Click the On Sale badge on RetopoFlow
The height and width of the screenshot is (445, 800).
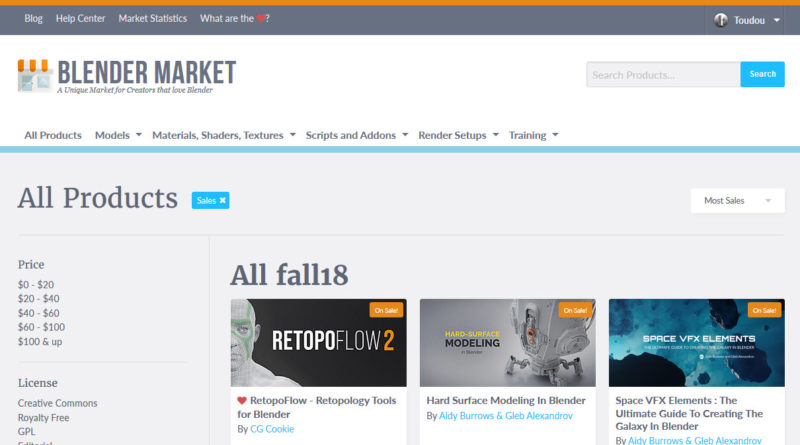point(386,310)
